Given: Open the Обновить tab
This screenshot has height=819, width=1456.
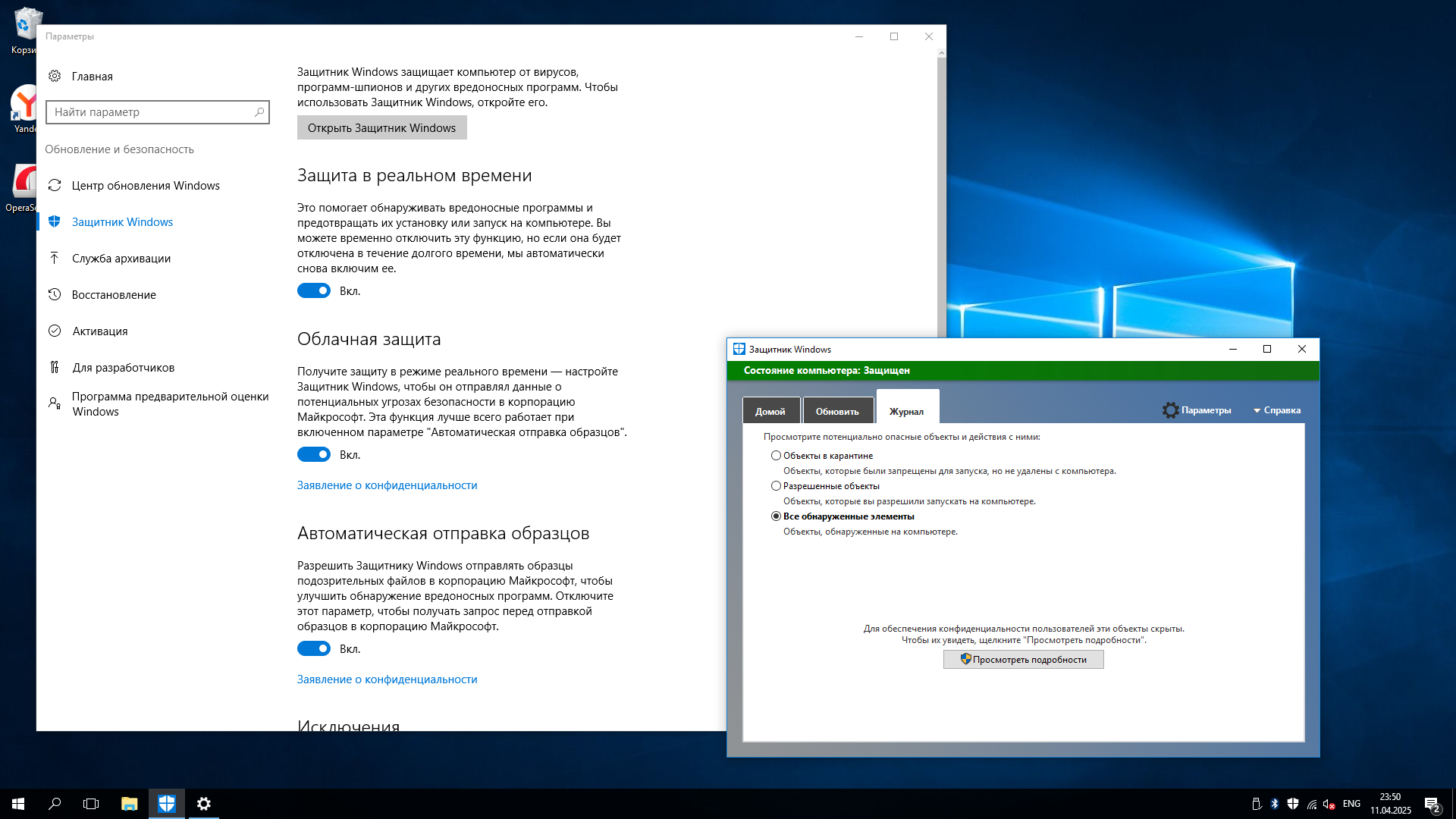Looking at the screenshot, I should click(837, 411).
